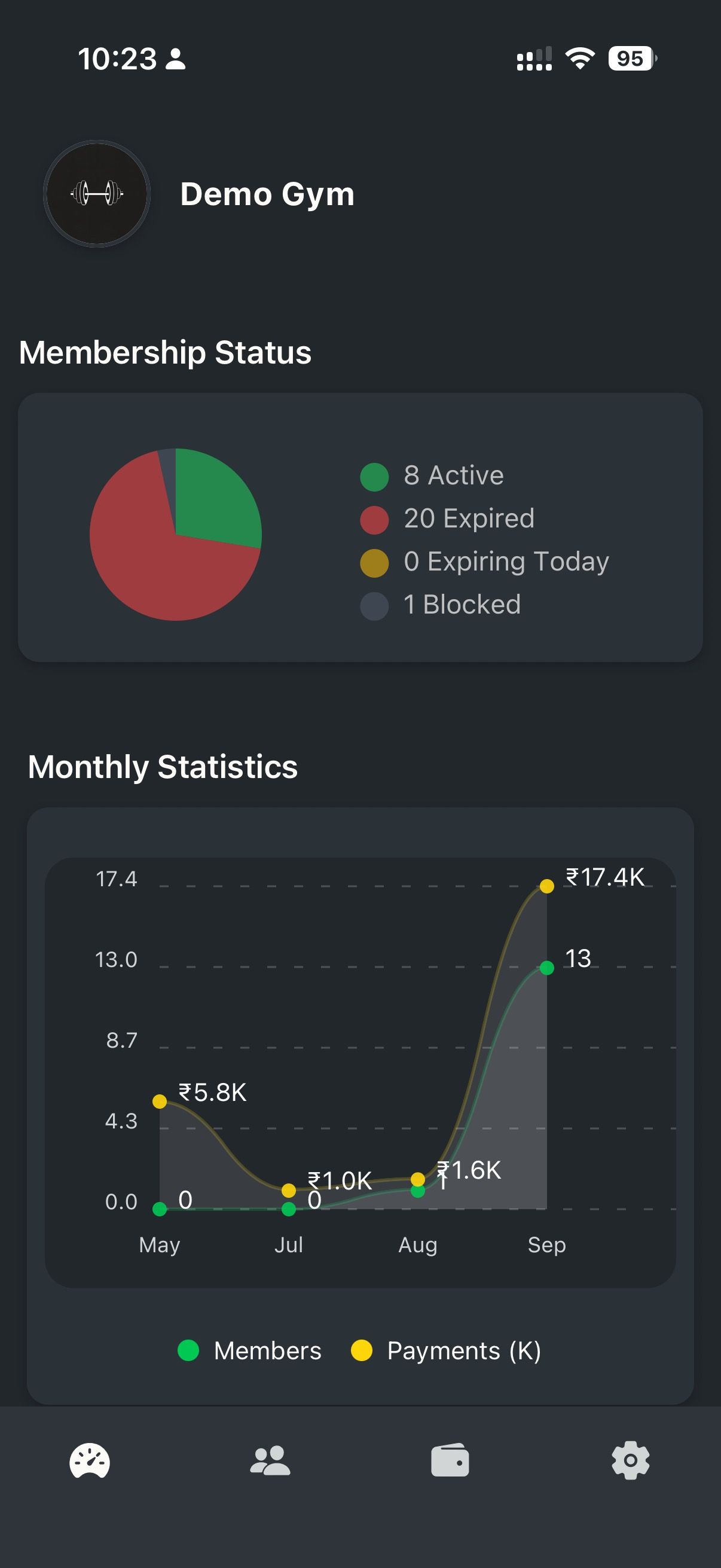Tap the Wi-Fi status icon
This screenshot has height=1568, width=721.
(x=580, y=59)
